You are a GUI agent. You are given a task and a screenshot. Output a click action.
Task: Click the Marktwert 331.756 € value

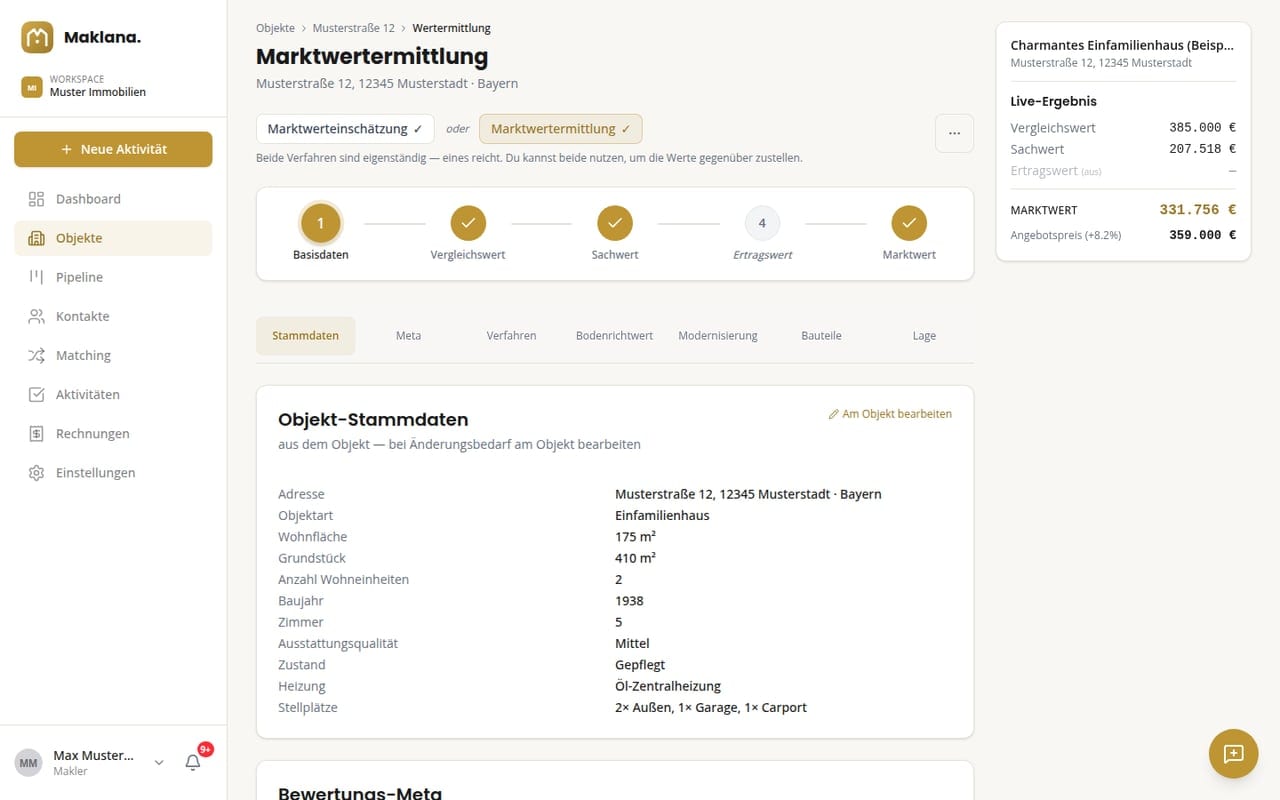1198,210
